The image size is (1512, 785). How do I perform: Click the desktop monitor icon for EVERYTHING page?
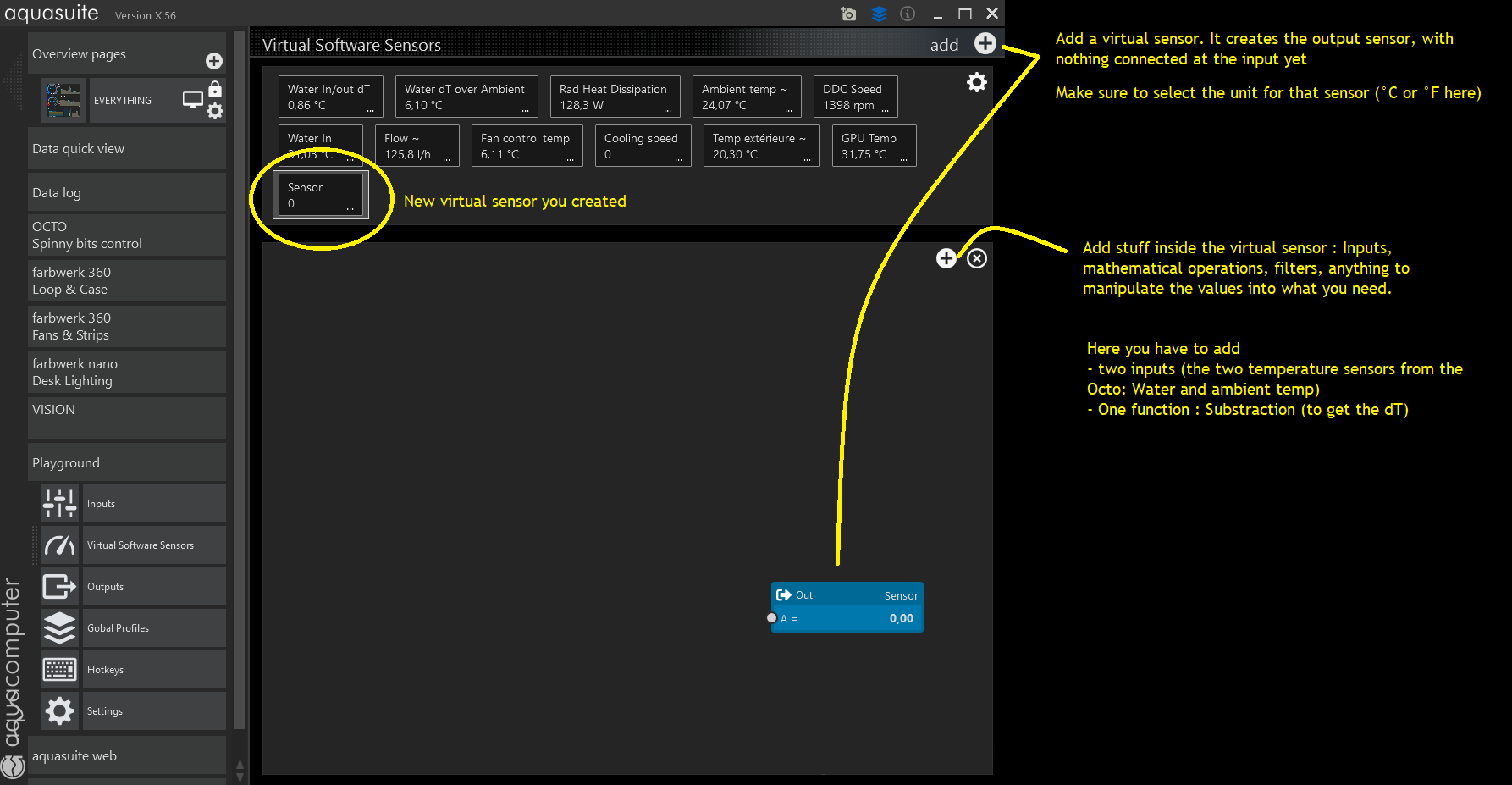(193, 100)
